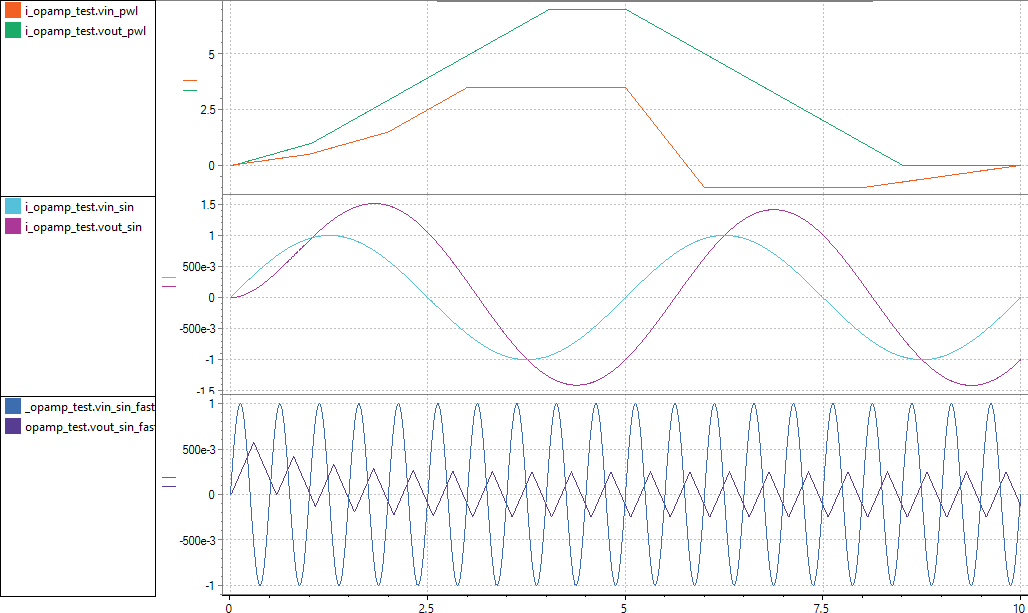1028x613 pixels.
Task: Click the orange vin_pwl color swatch
Action: click(x=12, y=11)
